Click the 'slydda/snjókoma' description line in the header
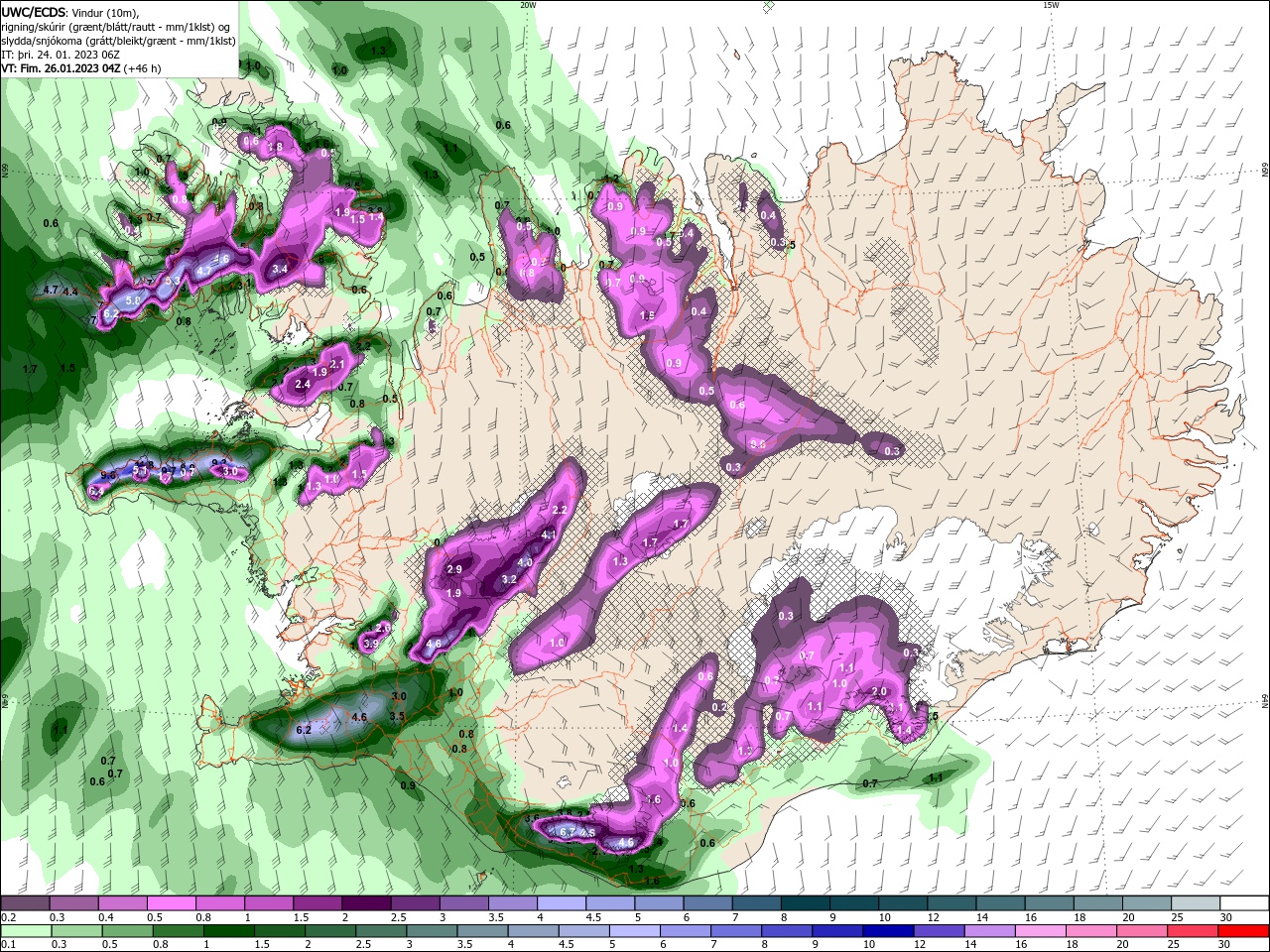1270x952 pixels. point(118,41)
